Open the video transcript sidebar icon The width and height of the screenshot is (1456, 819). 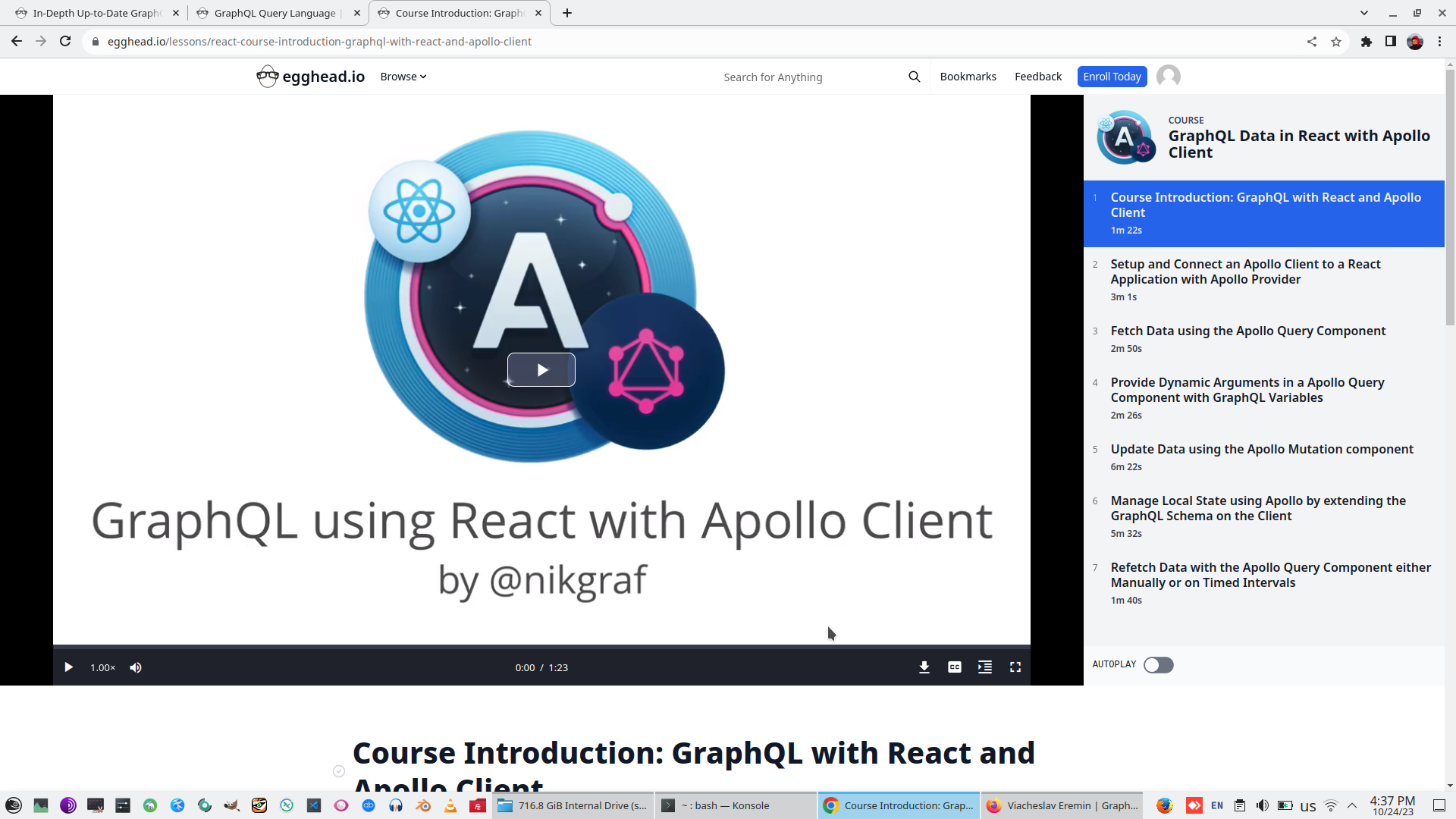[x=984, y=667]
